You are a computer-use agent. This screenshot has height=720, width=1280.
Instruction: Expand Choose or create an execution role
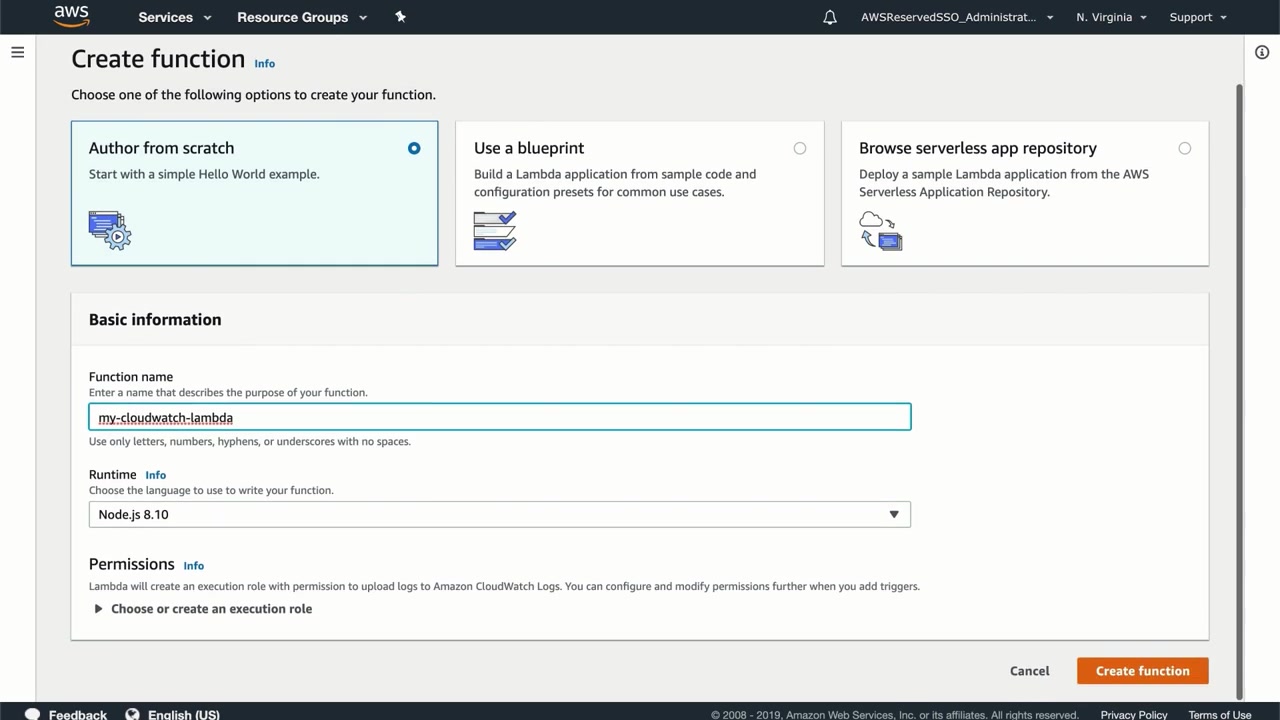tap(203, 608)
